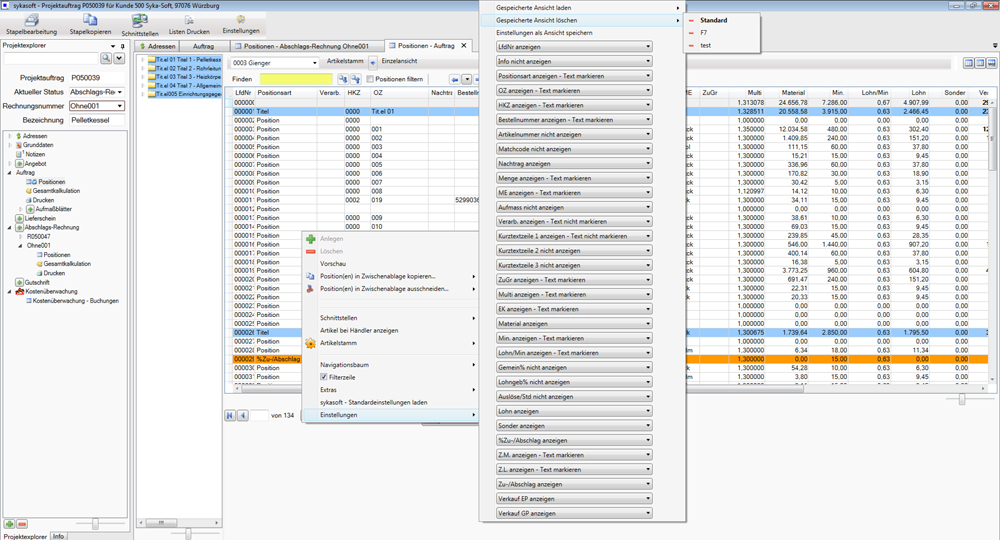Choose Vorschau in the context menu
Image resolution: width=1000 pixels, height=540 pixels.
point(333,263)
